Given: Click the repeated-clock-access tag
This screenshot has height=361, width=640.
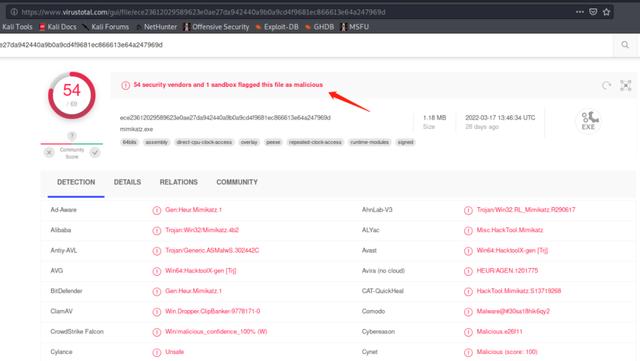Looking at the screenshot, I should 315,142.
